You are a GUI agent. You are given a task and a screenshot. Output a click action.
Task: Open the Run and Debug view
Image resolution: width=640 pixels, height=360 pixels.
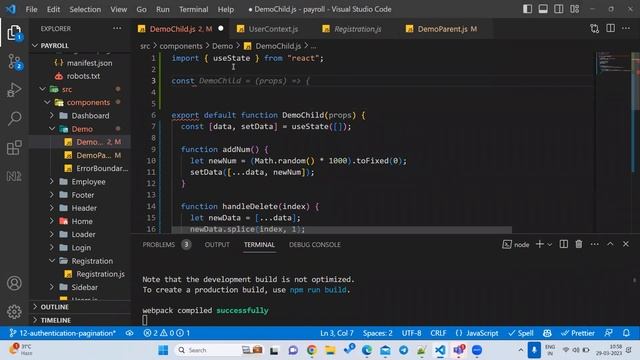click(x=14, y=90)
